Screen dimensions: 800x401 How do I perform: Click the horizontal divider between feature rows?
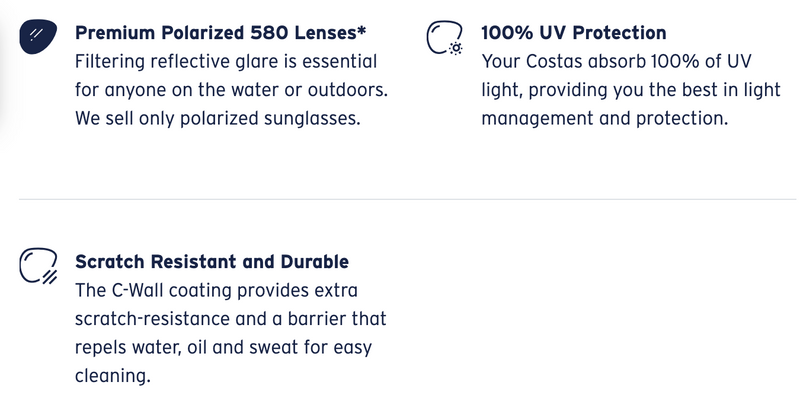[407, 199]
